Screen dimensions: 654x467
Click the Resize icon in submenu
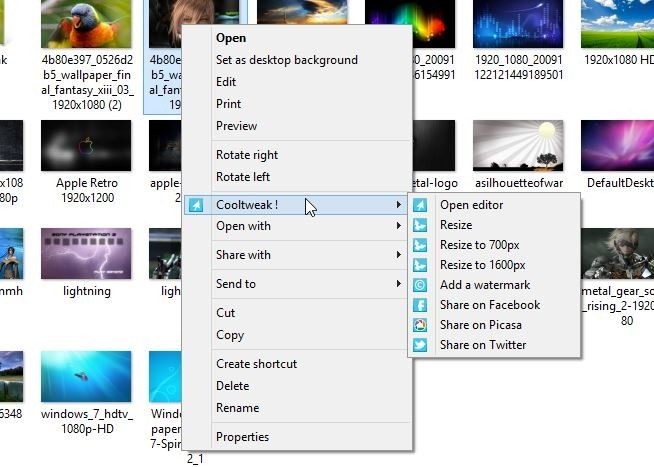coord(421,225)
